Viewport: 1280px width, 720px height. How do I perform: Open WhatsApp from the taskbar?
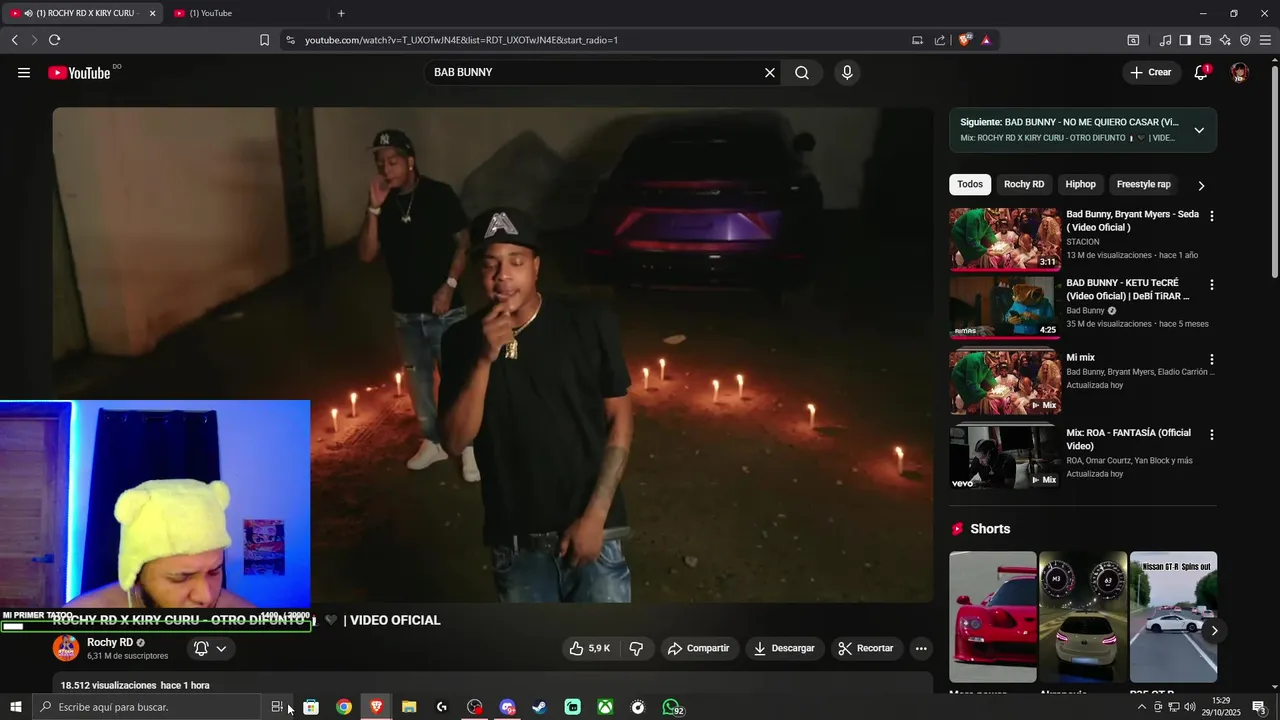pyautogui.click(x=671, y=707)
